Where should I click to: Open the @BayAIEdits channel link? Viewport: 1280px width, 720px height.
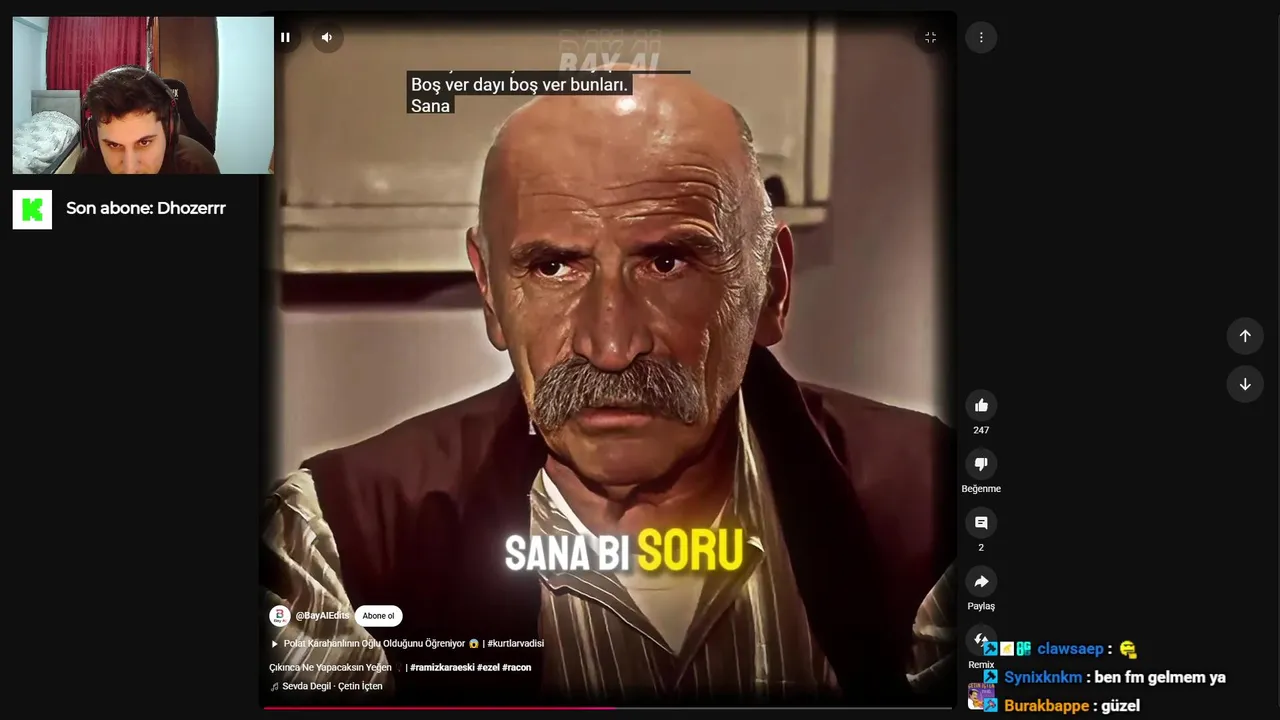click(x=322, y=616)
